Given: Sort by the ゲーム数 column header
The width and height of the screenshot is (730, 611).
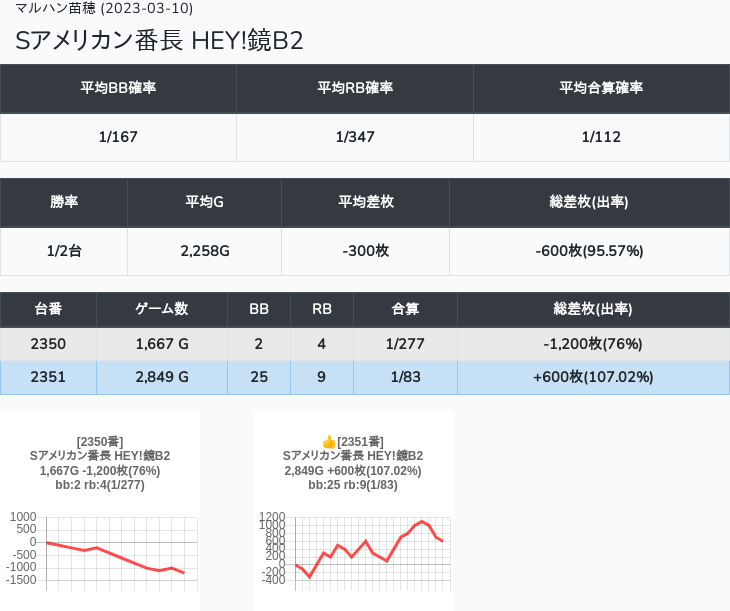Looking at the screenshot, I should pos(162,309).
